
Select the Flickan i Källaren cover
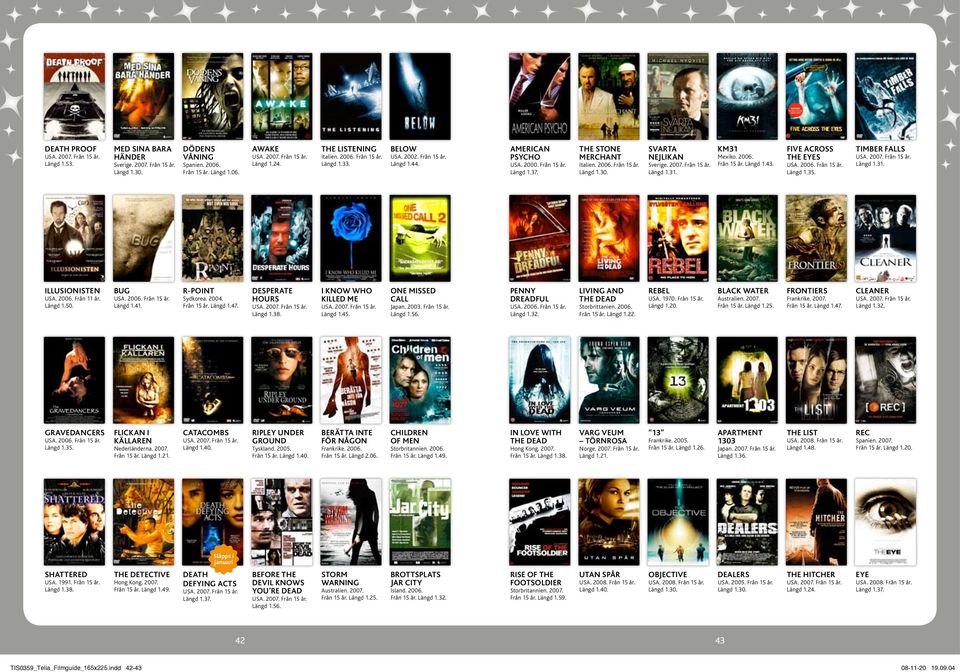143,380
